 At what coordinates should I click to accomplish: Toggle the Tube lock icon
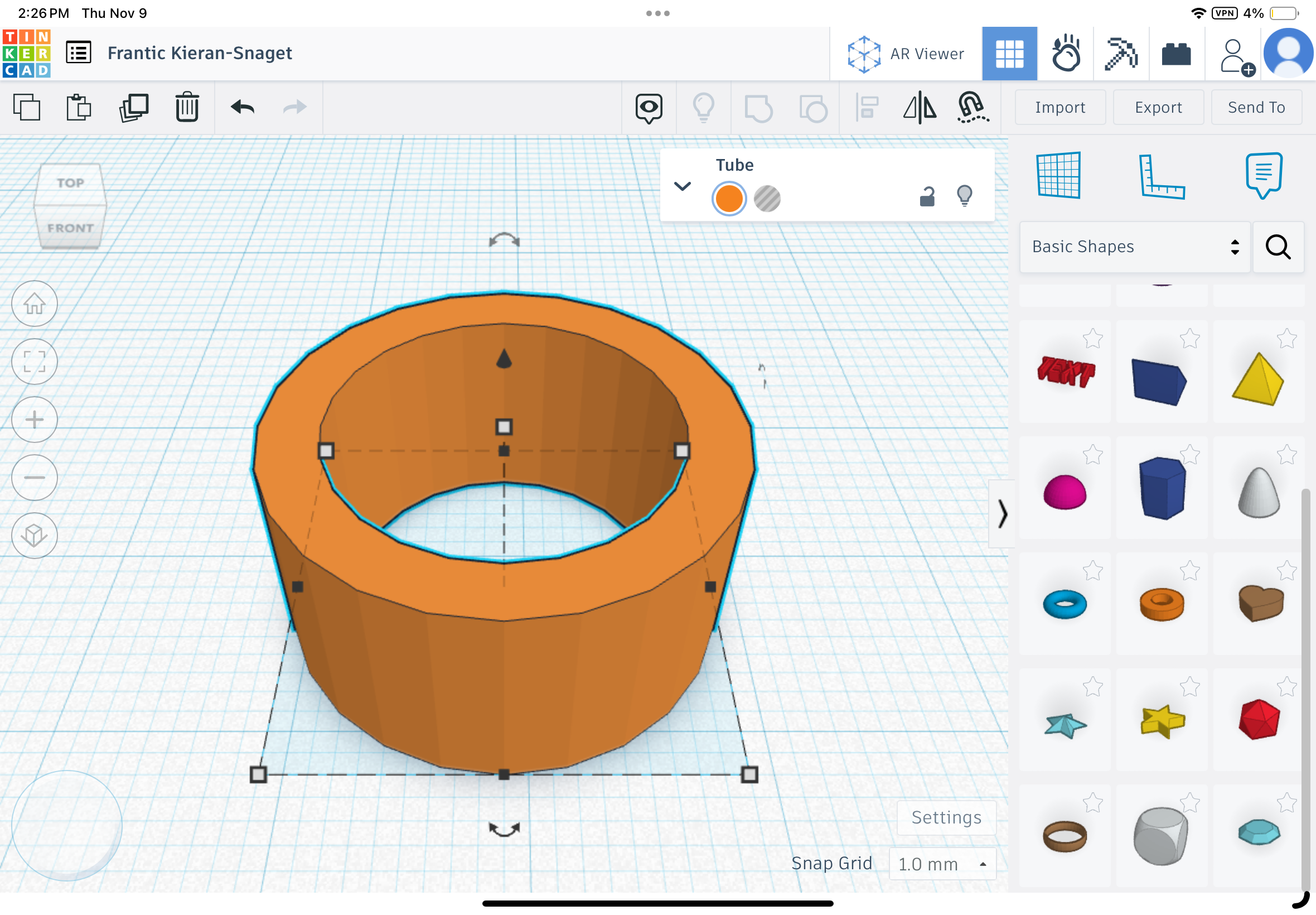click(x=927, y=196)
